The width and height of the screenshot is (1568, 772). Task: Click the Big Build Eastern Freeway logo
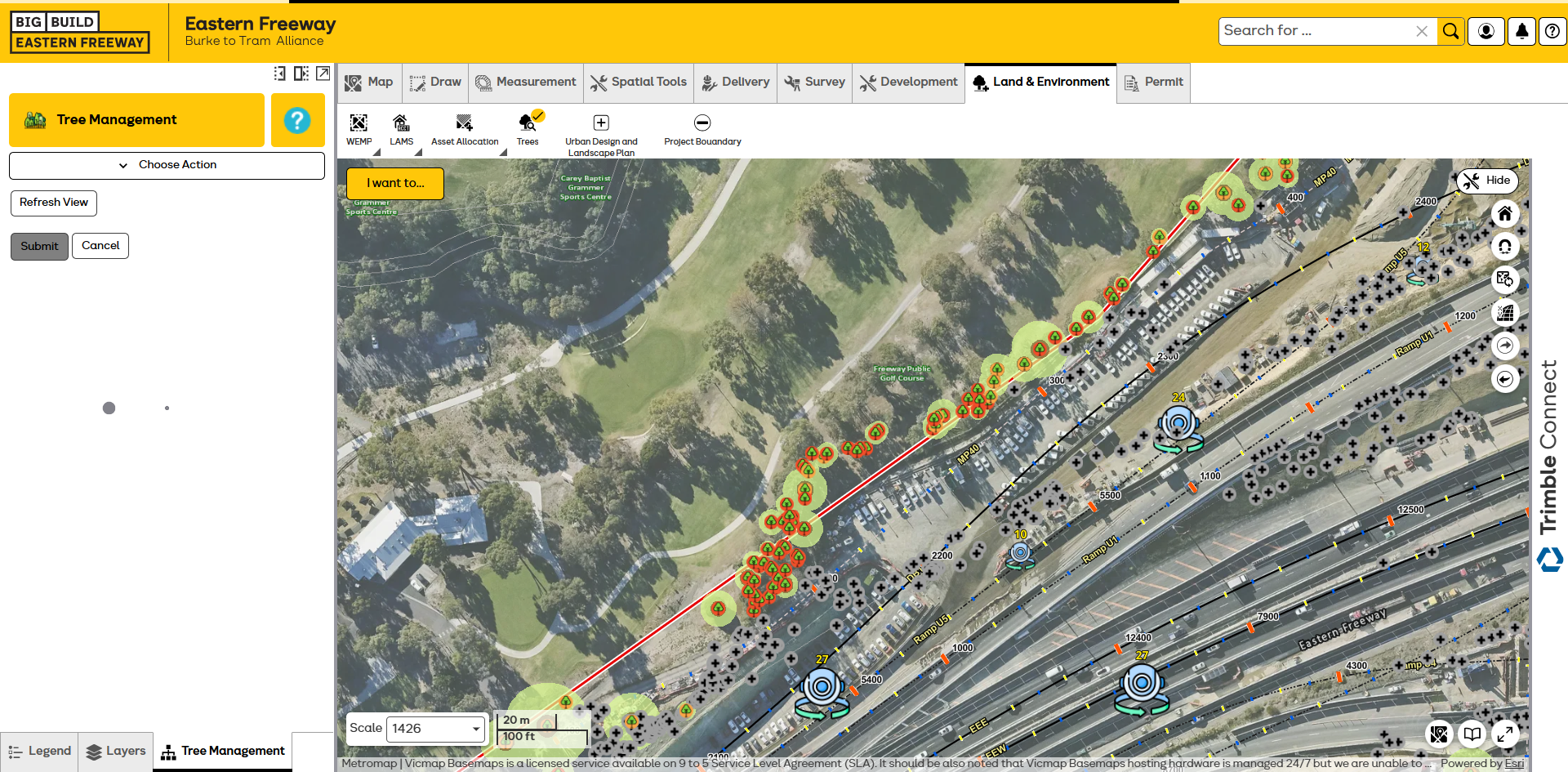click(x=79, y=33)
